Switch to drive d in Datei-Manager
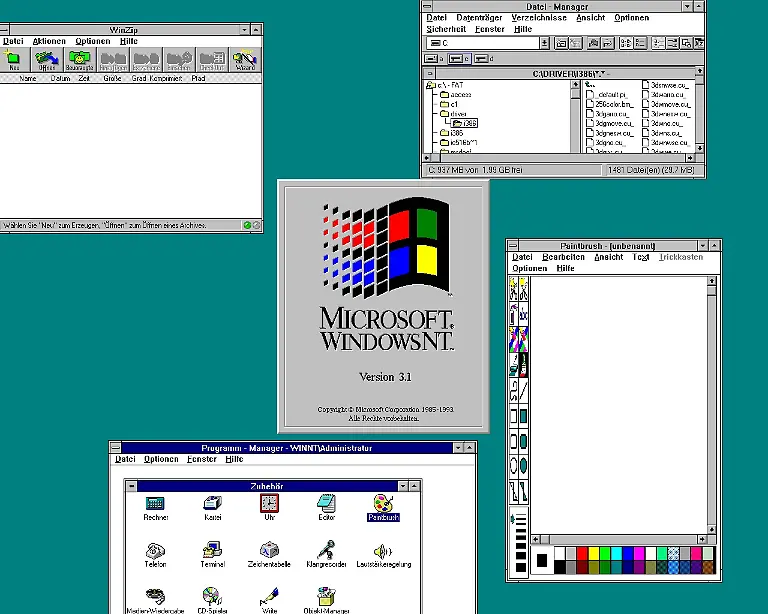The width and height of the screenshot is (768, 614). click(483, 59)
